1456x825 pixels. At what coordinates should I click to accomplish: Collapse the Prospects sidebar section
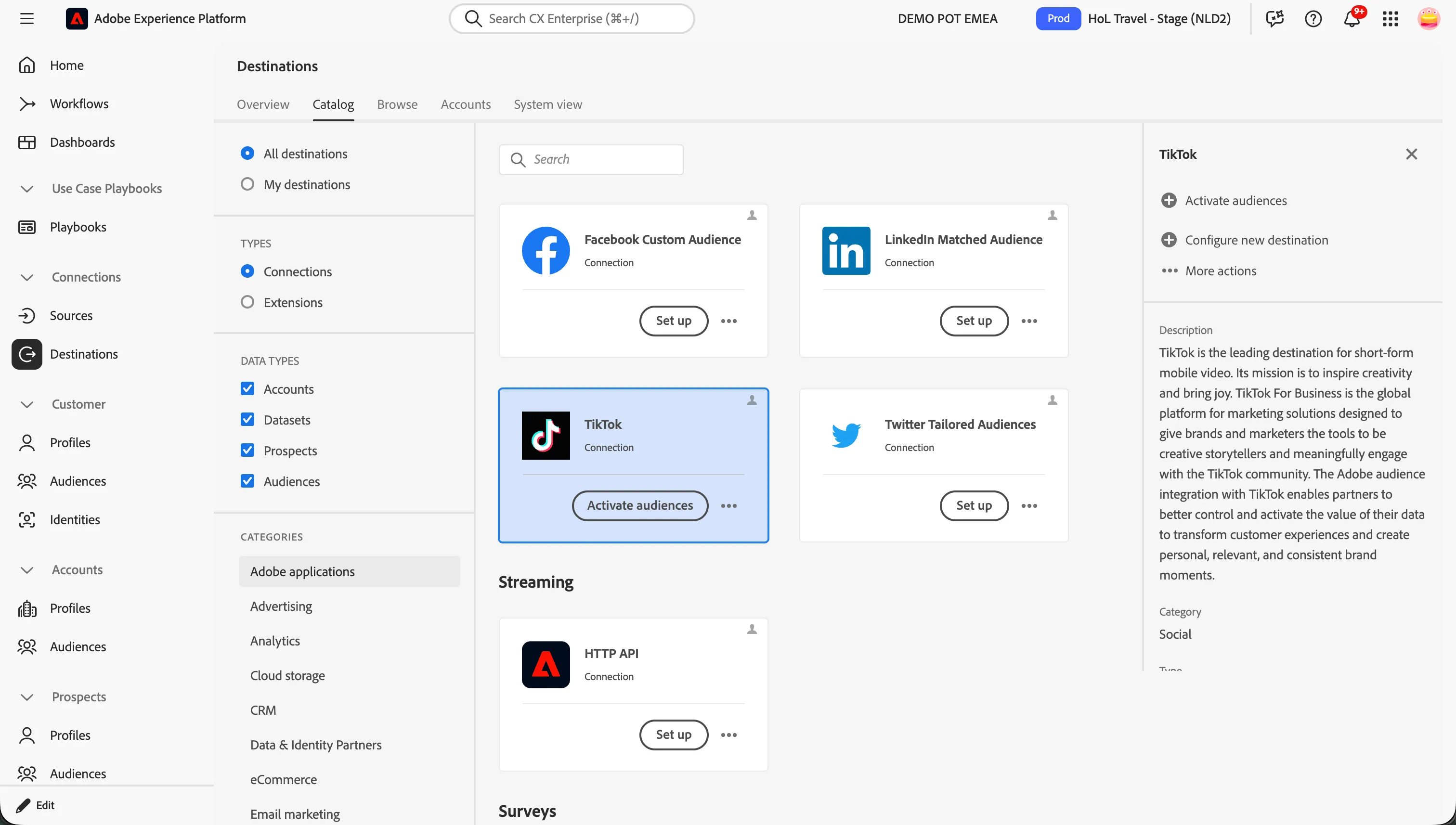(x=26, y=697)
